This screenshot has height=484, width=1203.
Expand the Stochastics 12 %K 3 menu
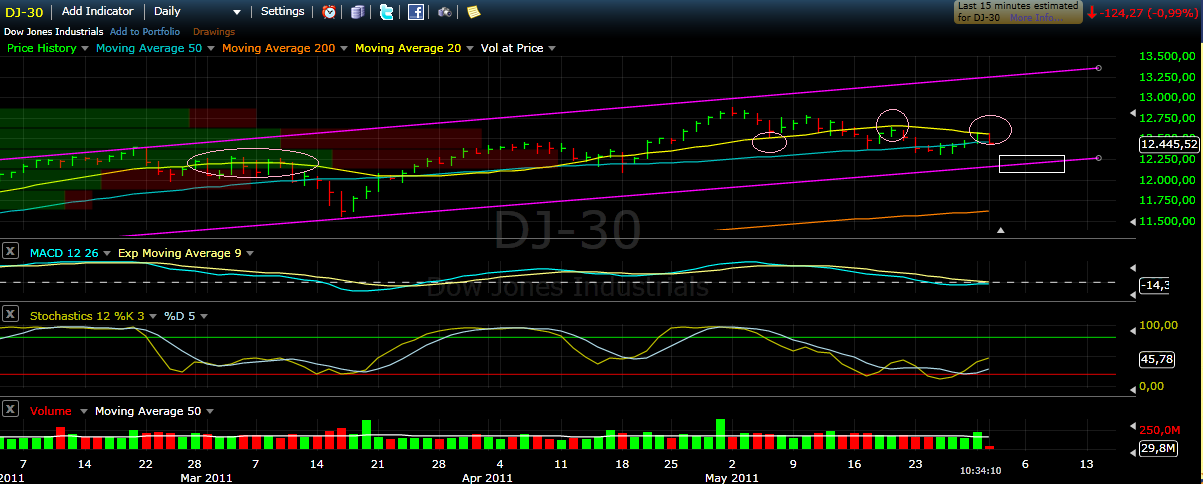coord(152,316)
